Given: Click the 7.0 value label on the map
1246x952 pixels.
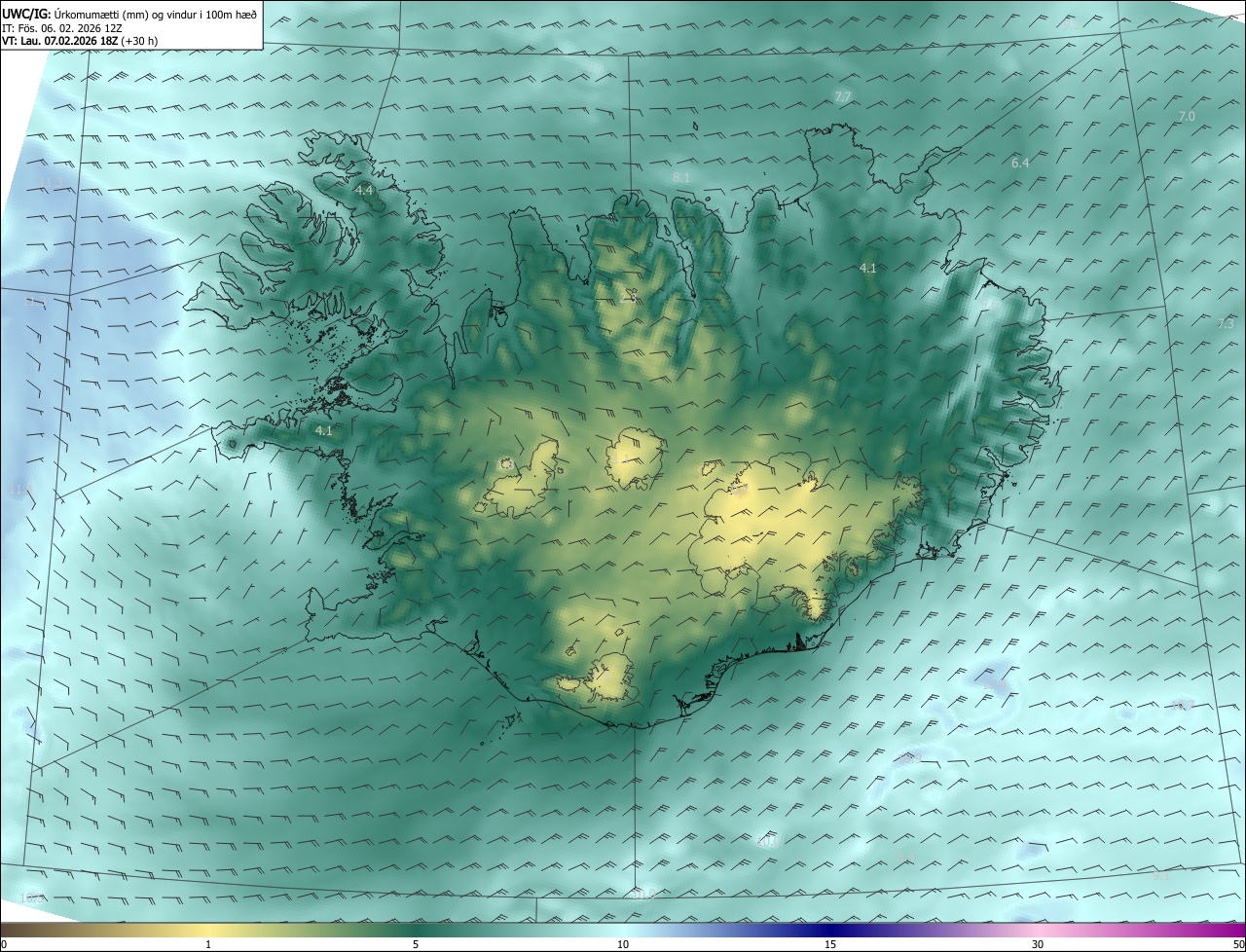Looking at the screenshot, I should (1187, 116).
